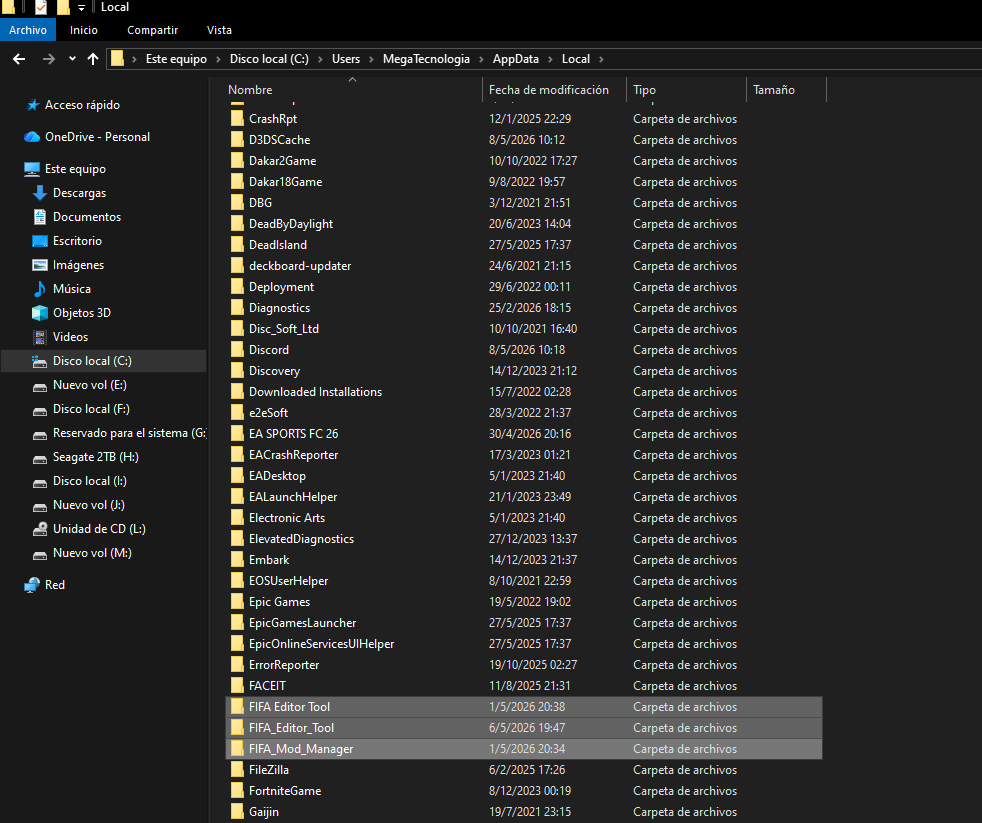Click the Imágenes sidebar icon

click(39, 265)
